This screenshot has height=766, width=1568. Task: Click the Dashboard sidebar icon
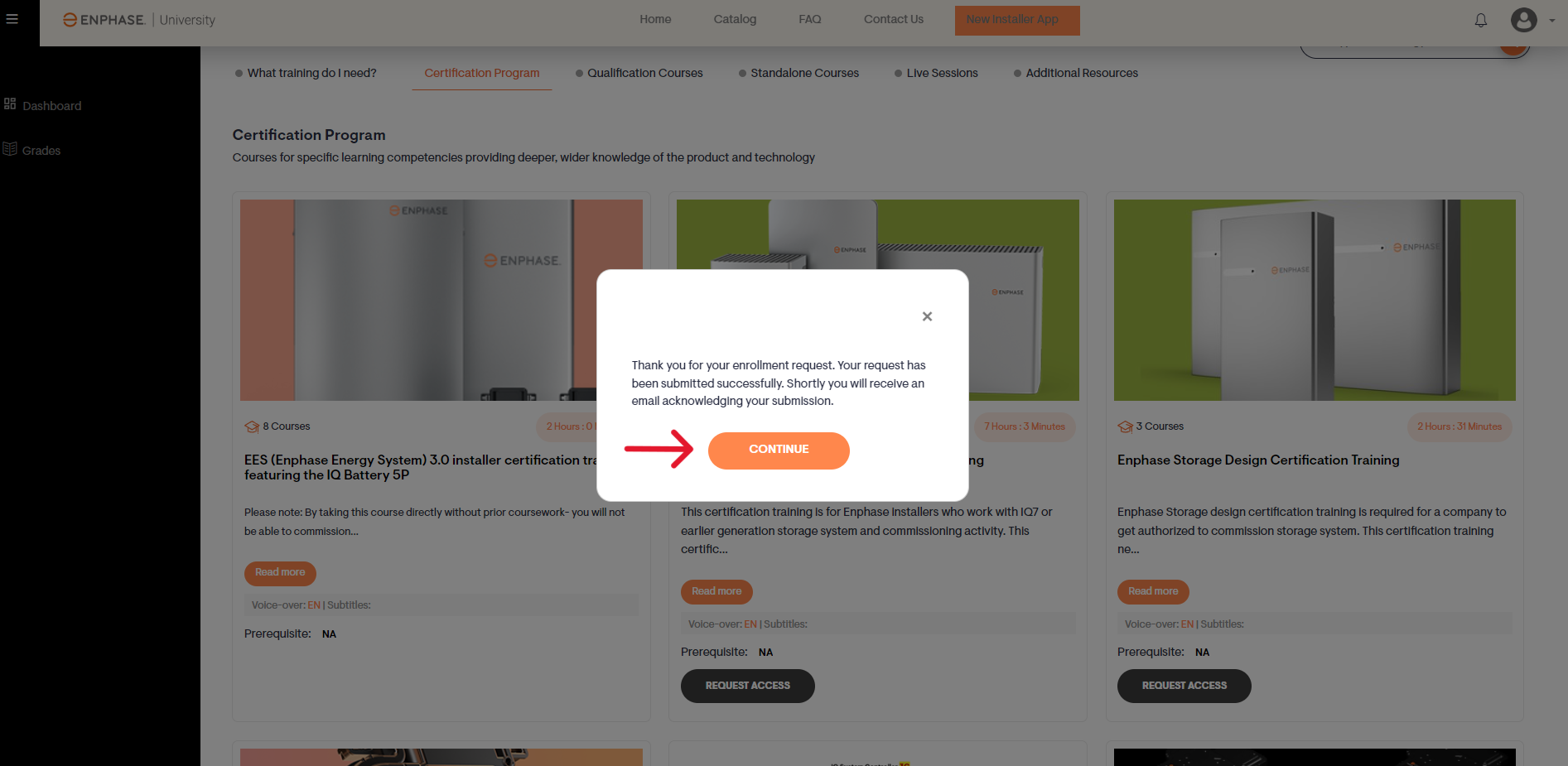pyautogui.click(x=10, y=104)
